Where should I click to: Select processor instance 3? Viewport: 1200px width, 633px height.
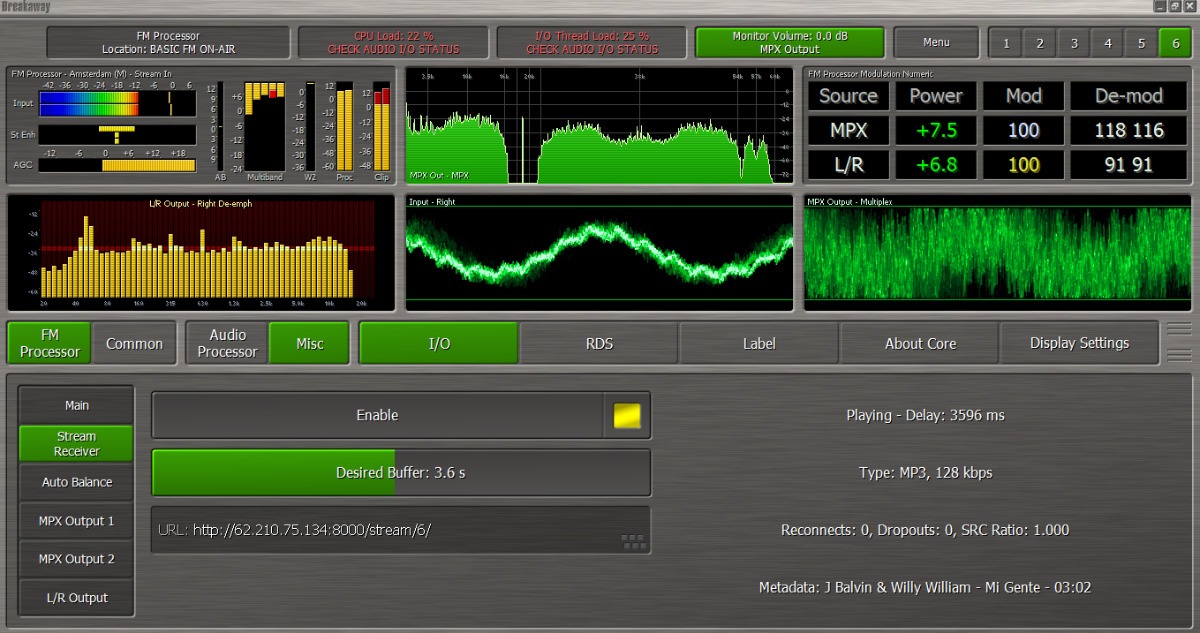click(x=1073, y=43)
